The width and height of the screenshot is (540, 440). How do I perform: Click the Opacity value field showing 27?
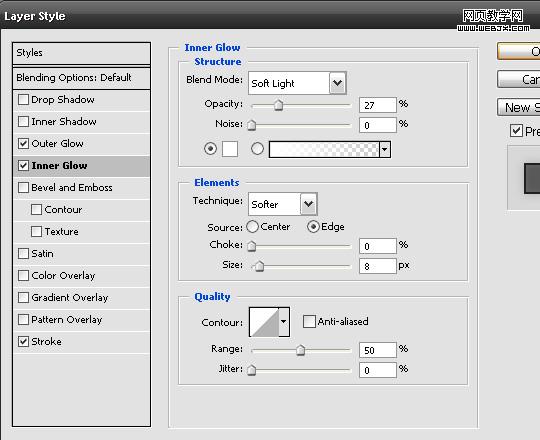pos(378,105)
